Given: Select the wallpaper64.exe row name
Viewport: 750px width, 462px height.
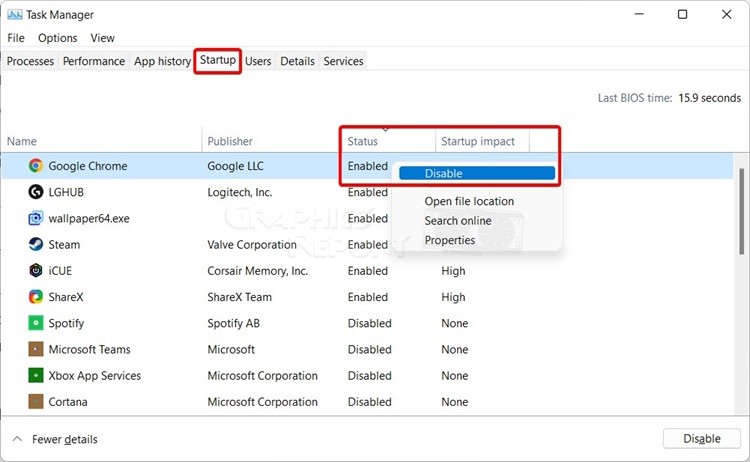Looking at the screenshot, I should click(x=89, y=219).
